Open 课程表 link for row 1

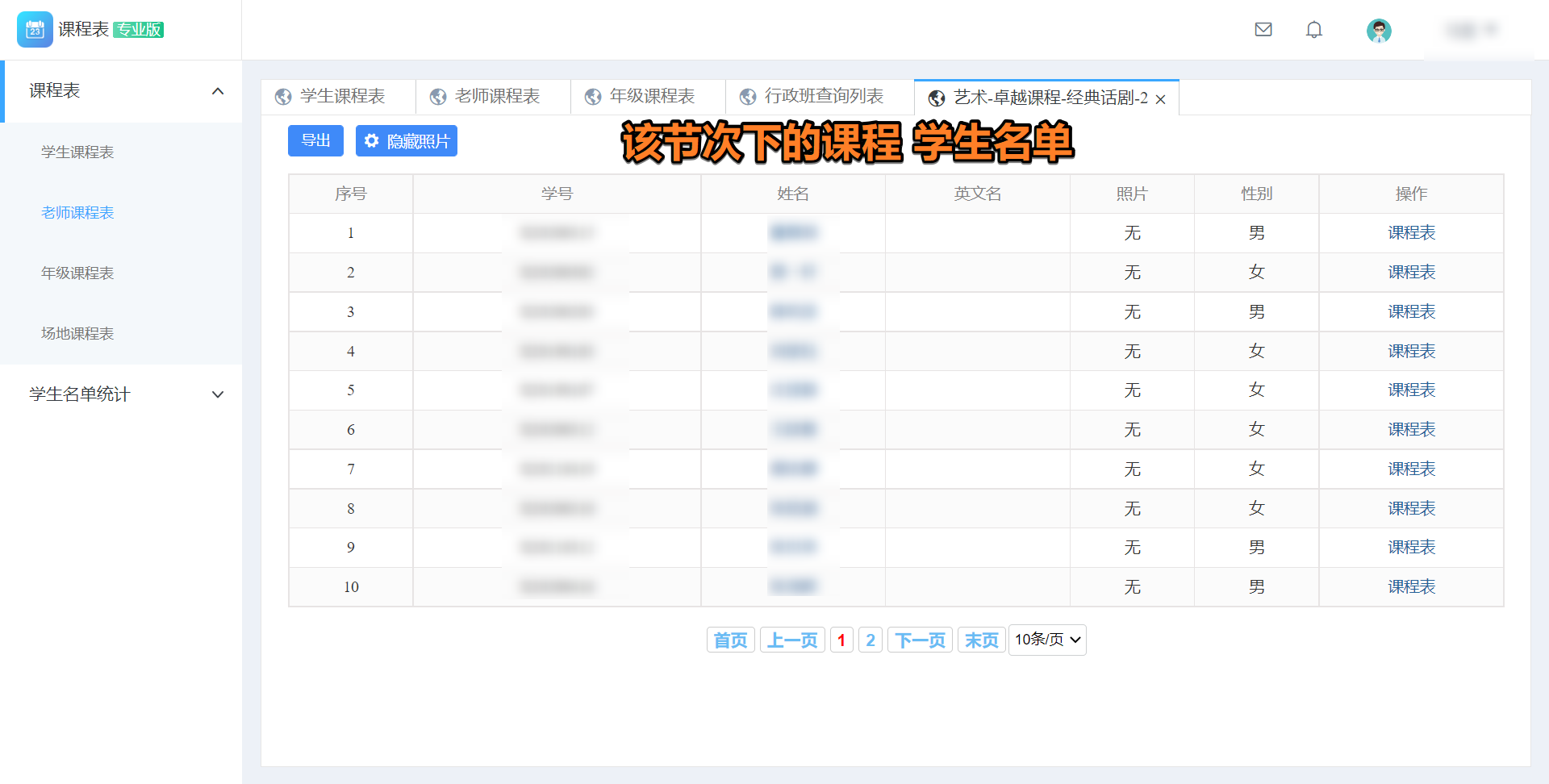pos(1411,233)
